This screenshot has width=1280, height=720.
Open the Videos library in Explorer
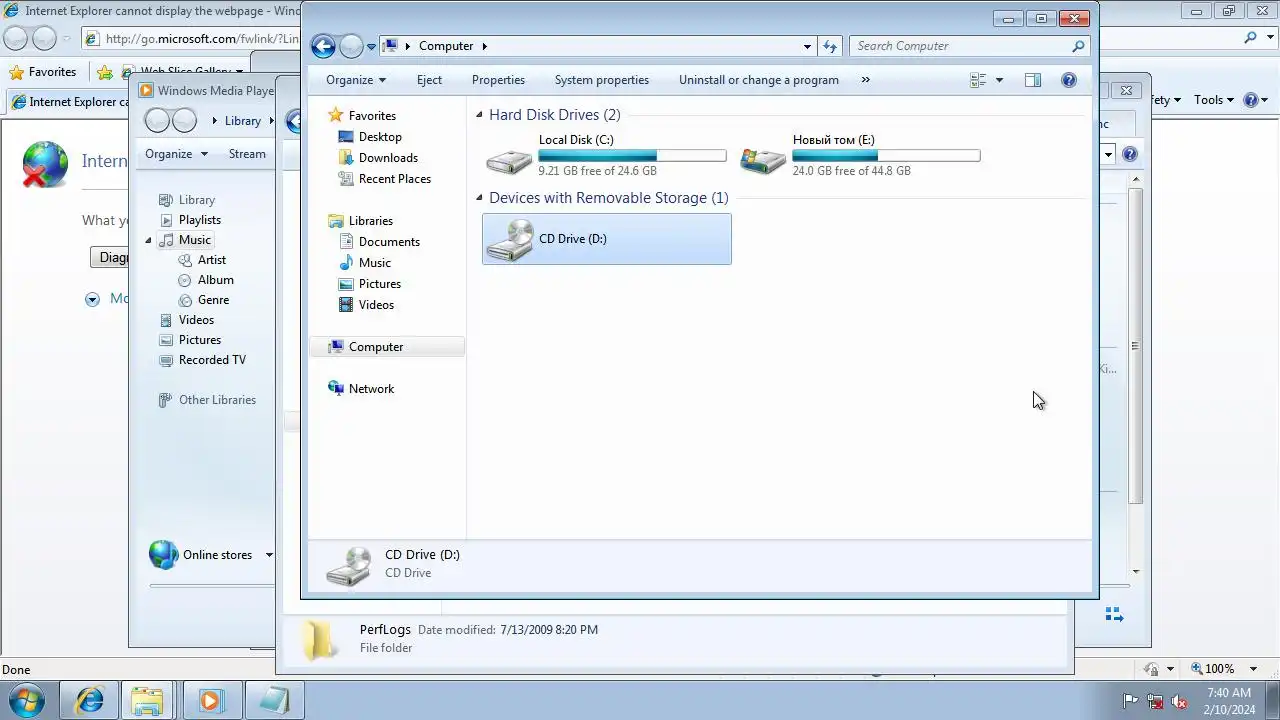click(x=376, y=305)
